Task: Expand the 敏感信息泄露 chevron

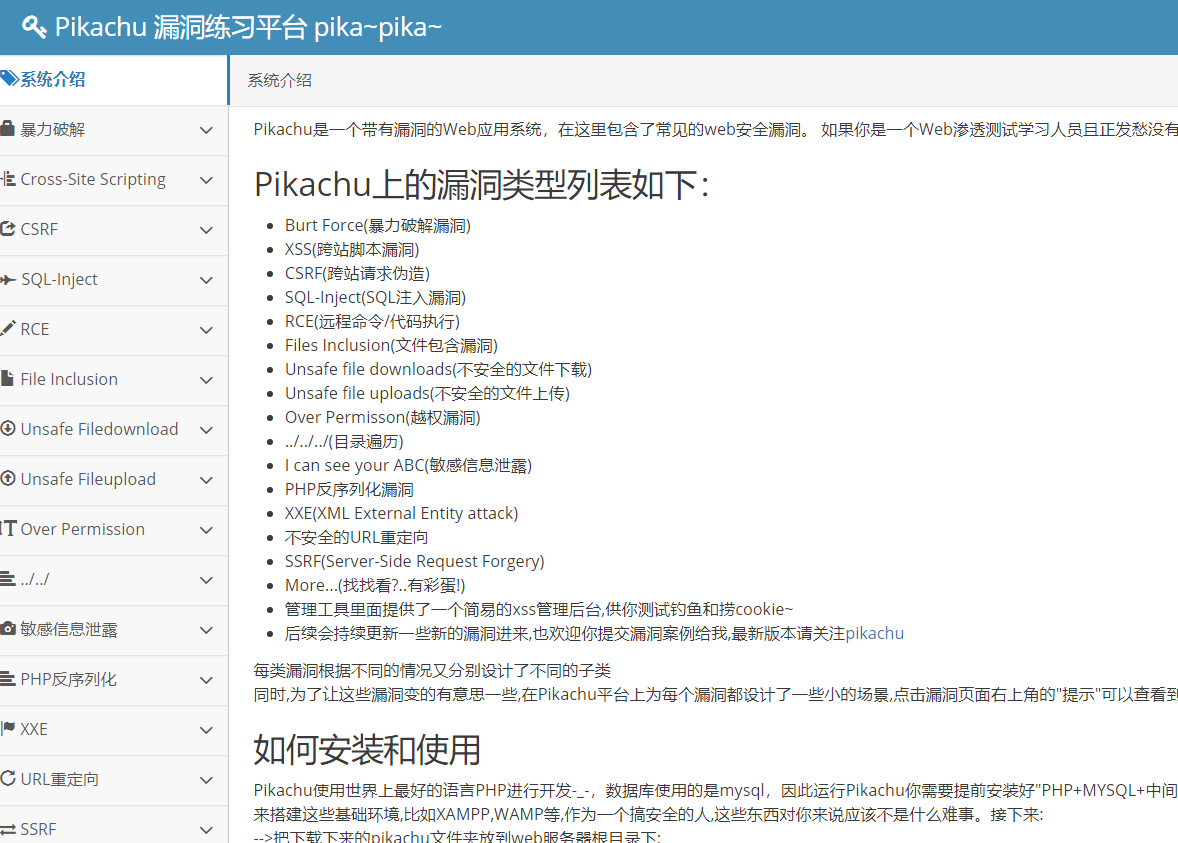Action: (x=207, y=630)
